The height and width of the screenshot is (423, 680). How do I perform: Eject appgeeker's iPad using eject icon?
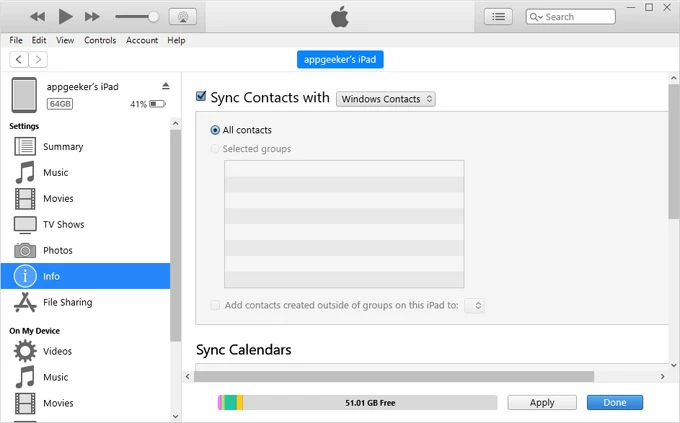[165, 87]
